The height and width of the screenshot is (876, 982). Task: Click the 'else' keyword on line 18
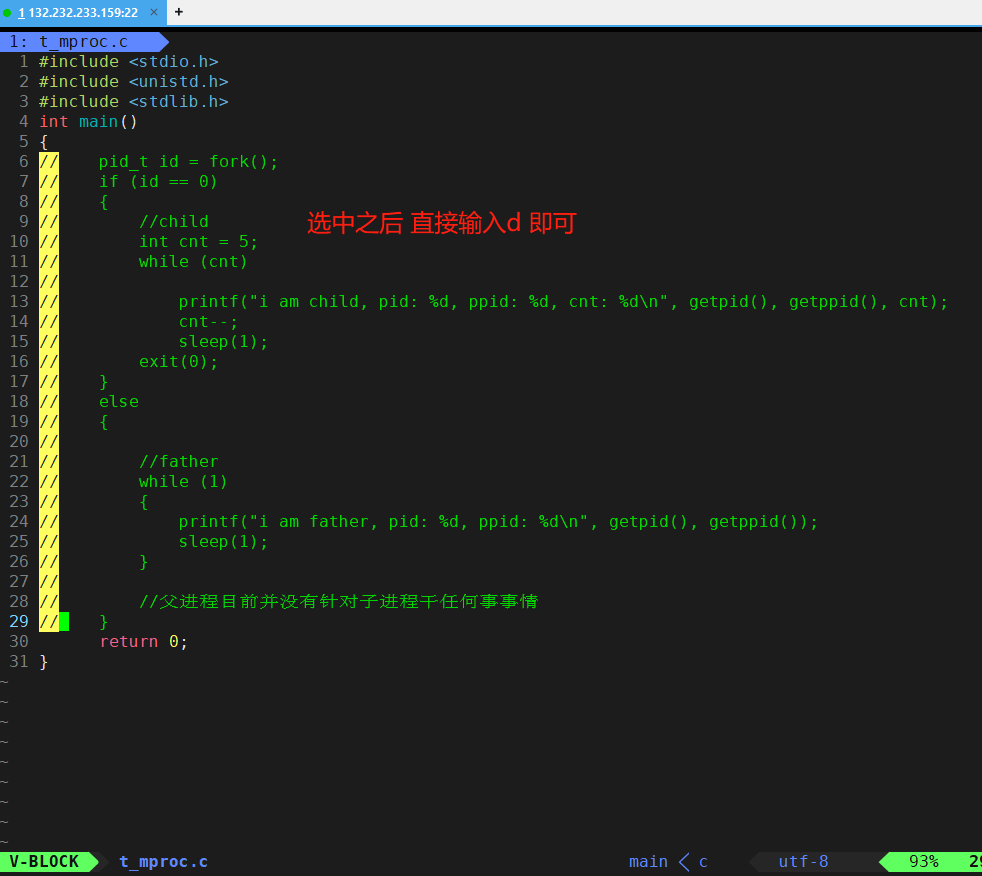click(118, 401)
